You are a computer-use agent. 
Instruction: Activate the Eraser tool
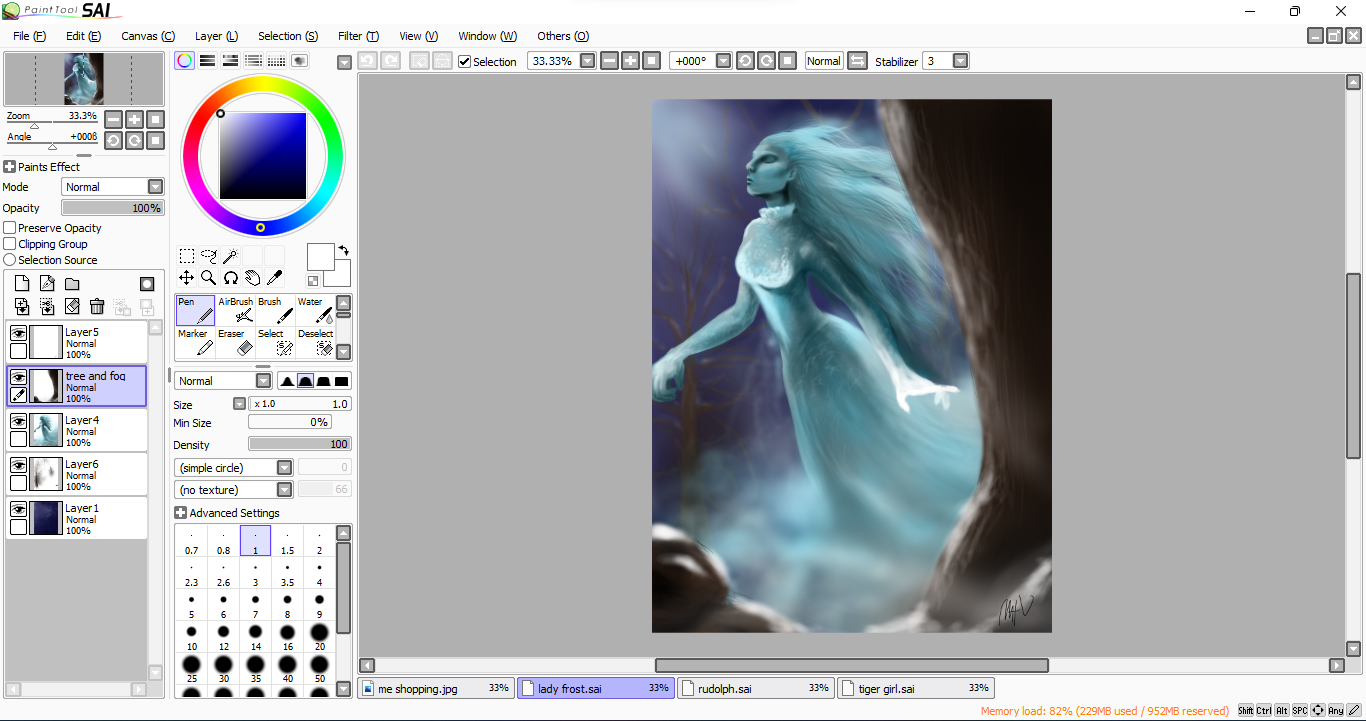click(x=236, y=342)
